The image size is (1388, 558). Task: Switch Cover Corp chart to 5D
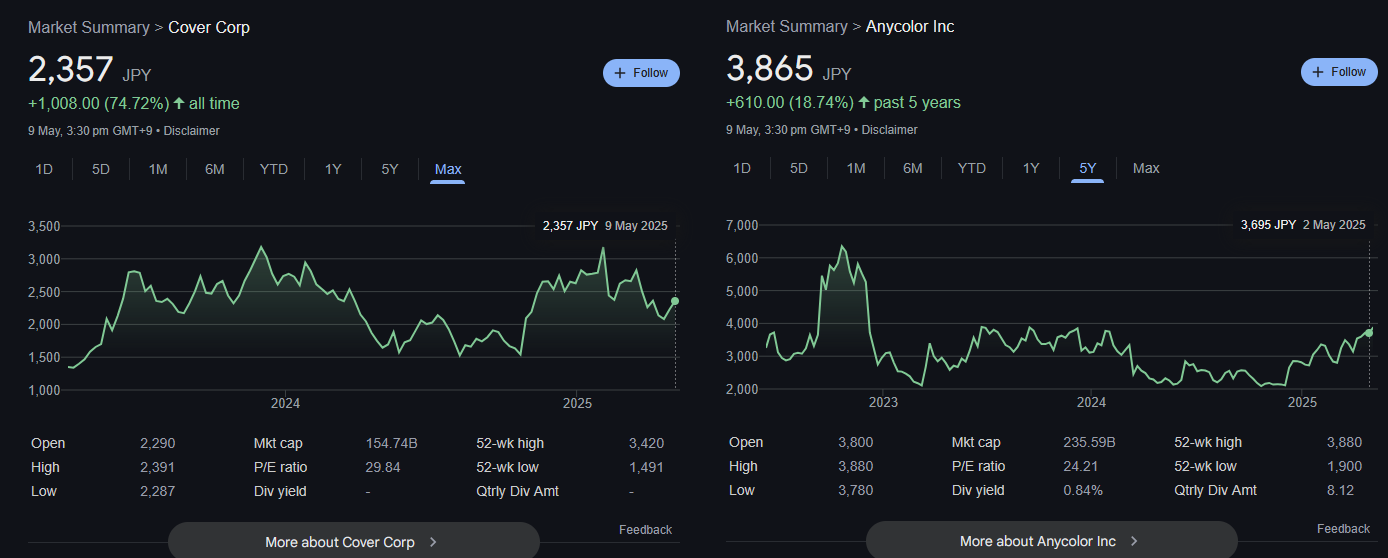click(x=101, y=169)
